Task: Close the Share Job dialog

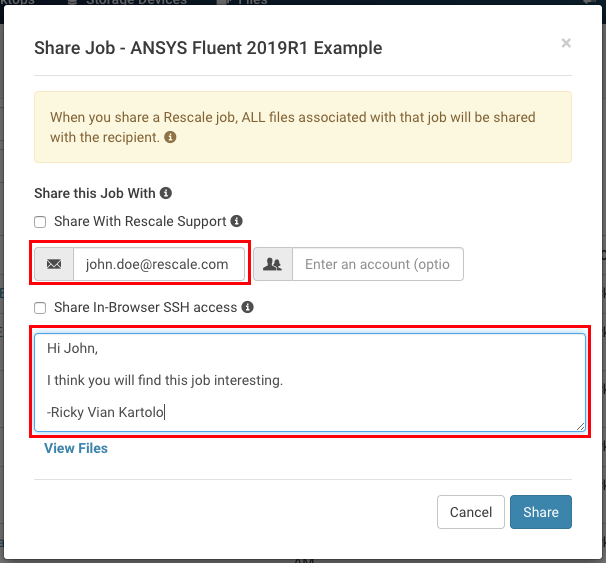Action: click(566, 43)
